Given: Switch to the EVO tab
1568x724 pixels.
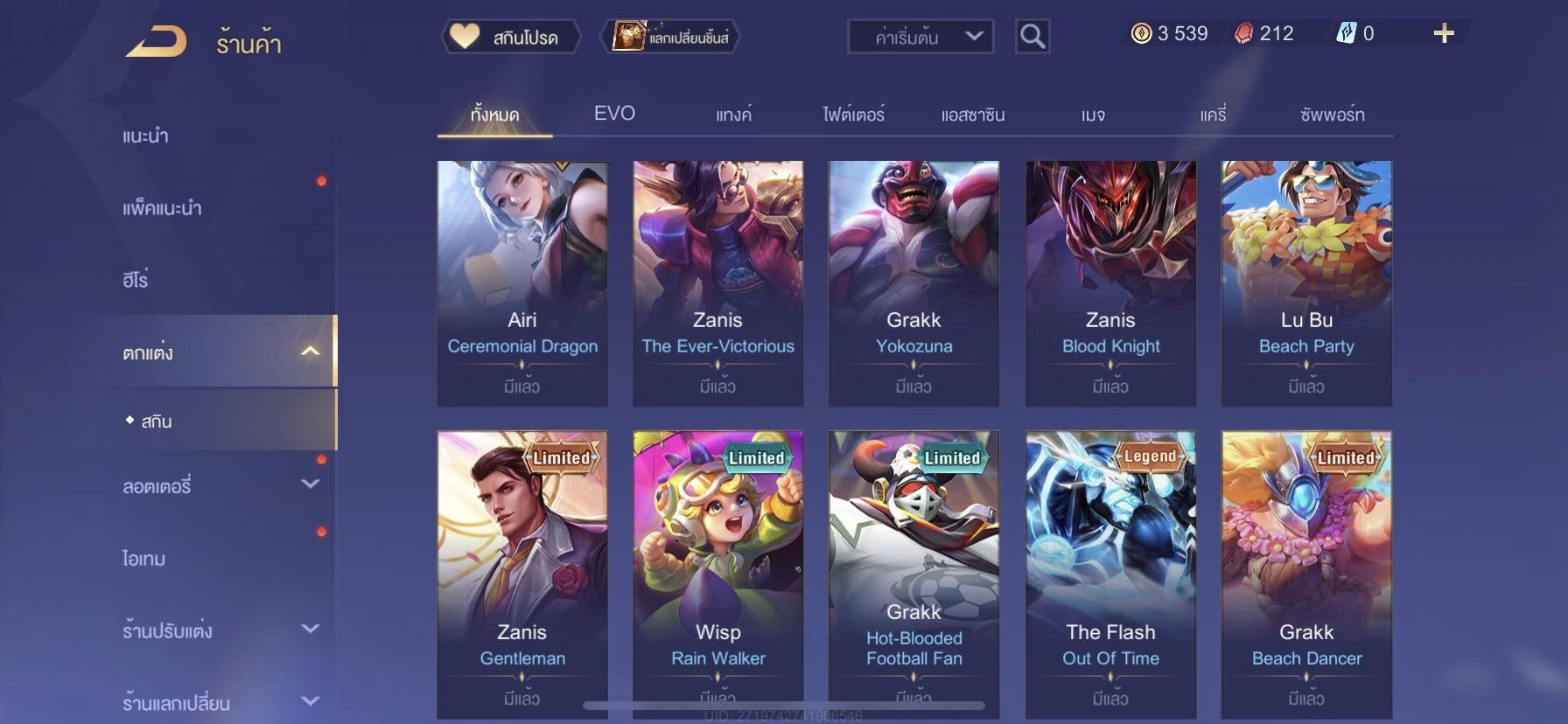Looking at the screenshot, I should [x=614, y=114].
